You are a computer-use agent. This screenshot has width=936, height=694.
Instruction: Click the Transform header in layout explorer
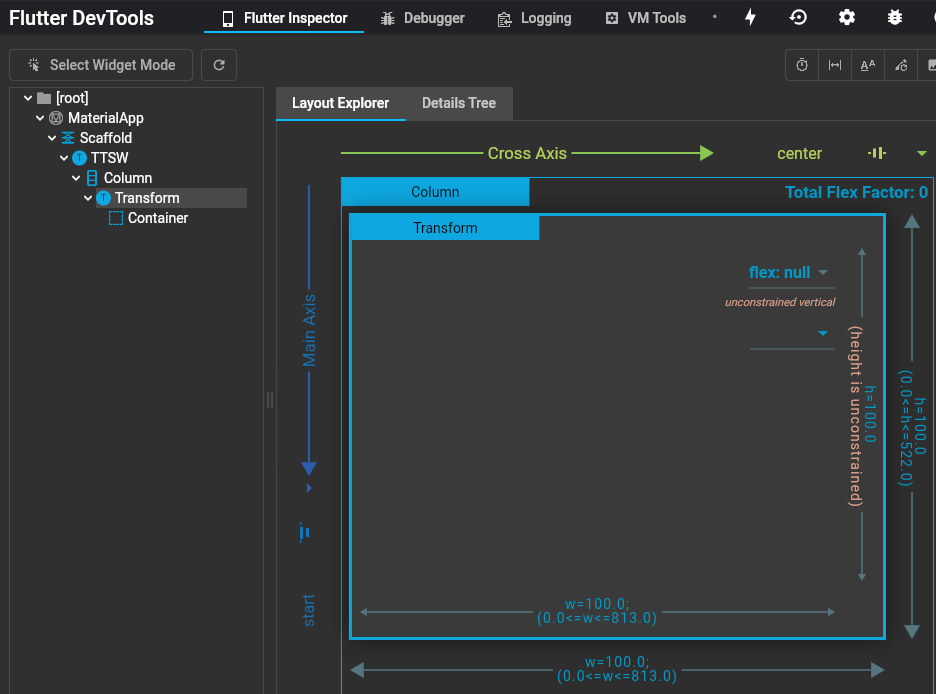[445, 228]
